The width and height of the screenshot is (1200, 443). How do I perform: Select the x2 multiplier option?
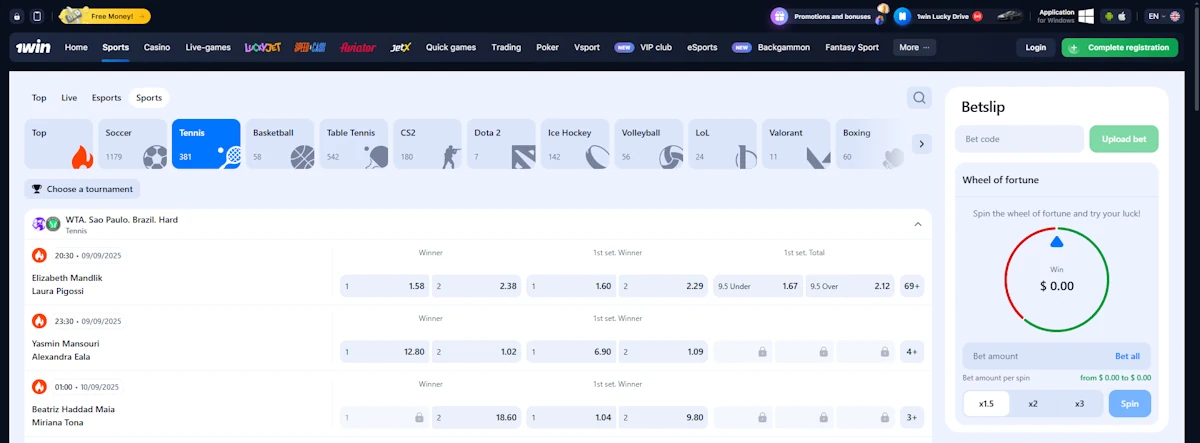tap(1033, 404)
